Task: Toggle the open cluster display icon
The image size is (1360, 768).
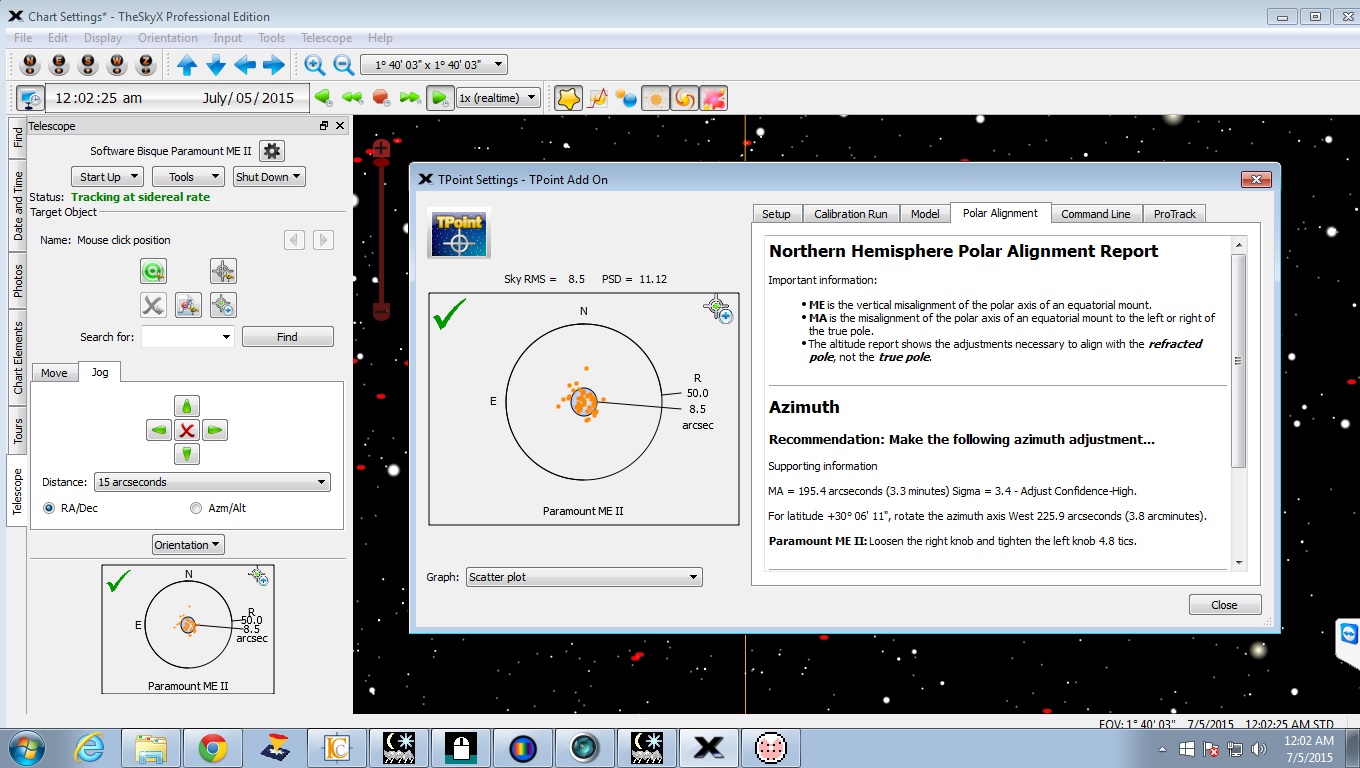Action: (x=655, y=98)
